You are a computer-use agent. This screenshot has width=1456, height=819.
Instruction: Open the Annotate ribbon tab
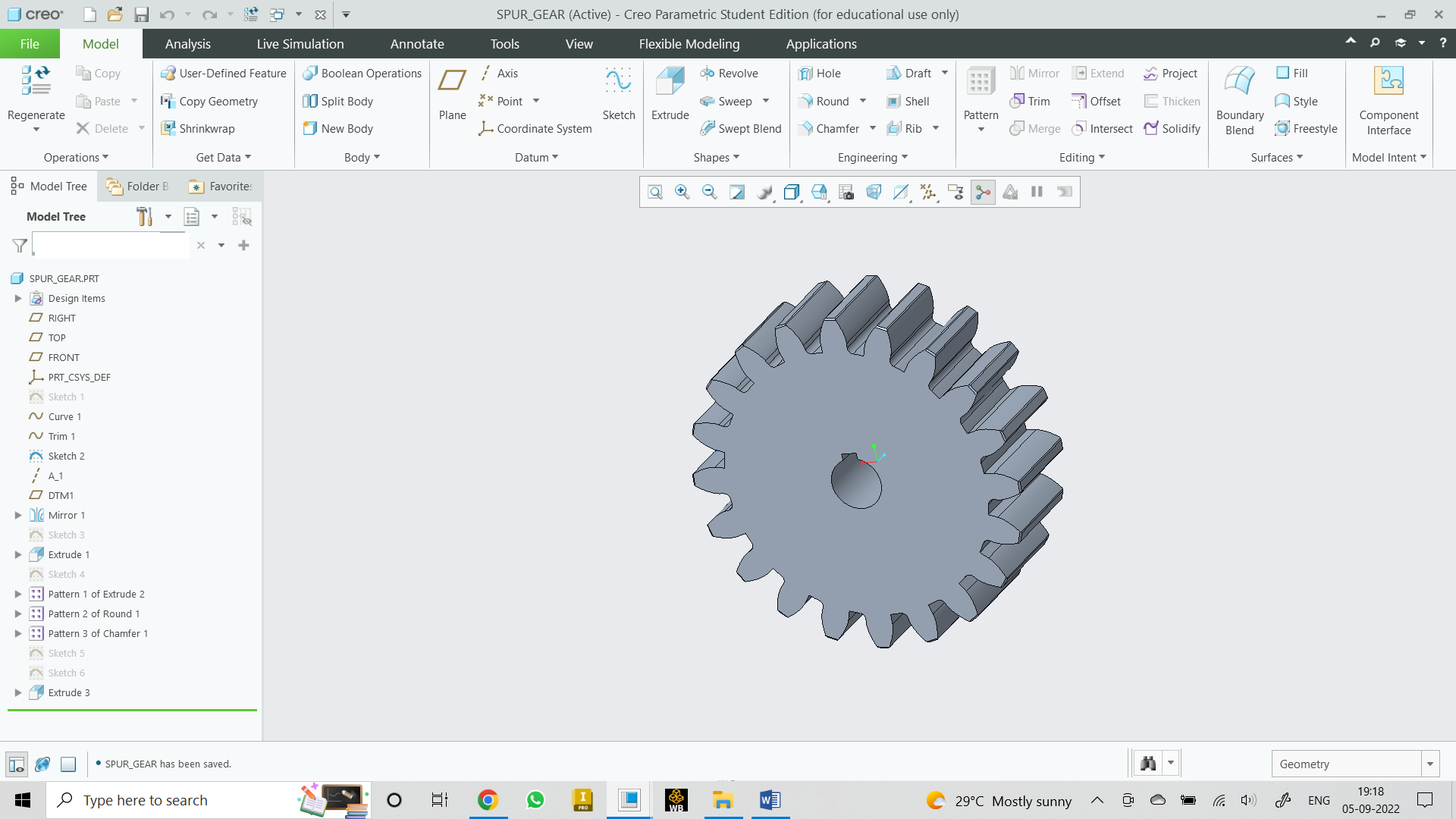pyautogui.click(x=417, y=44)
